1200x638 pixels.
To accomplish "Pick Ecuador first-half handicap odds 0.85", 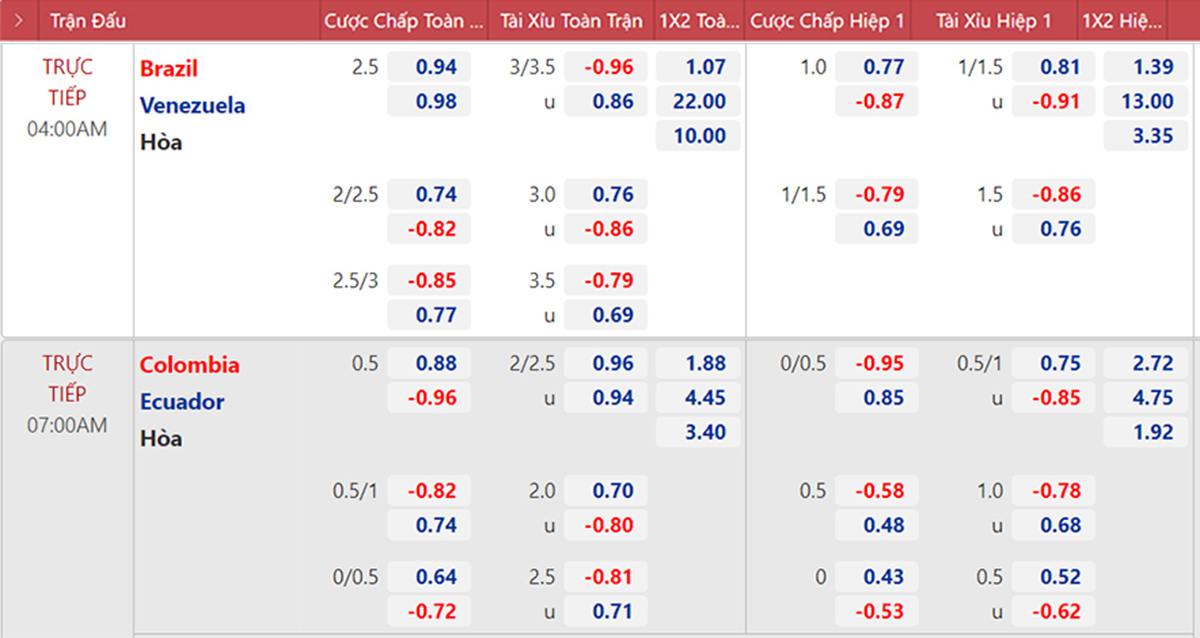I will click(x=877, y=397).
